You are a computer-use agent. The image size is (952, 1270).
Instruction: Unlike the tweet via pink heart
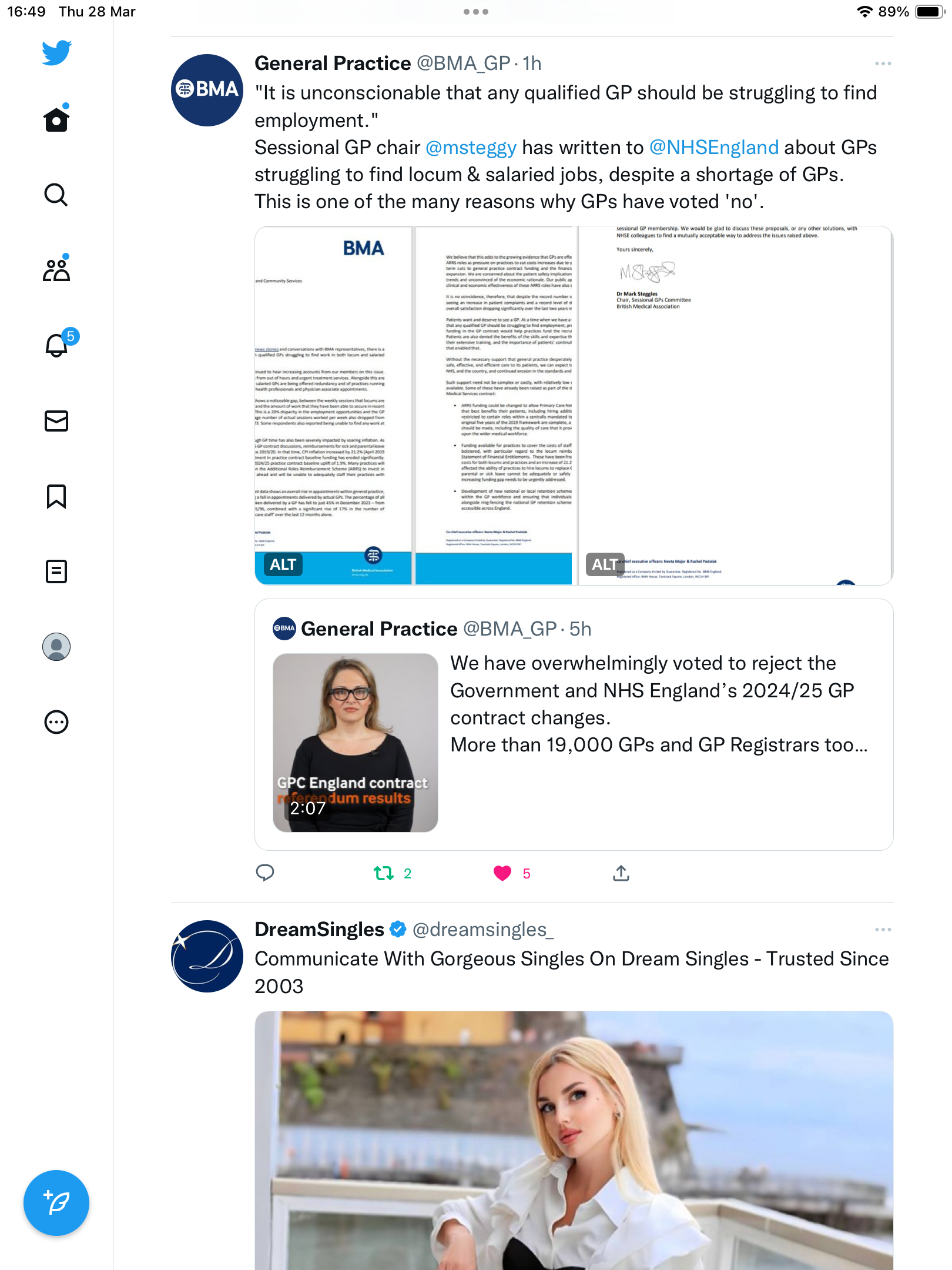tap(502, 873)
